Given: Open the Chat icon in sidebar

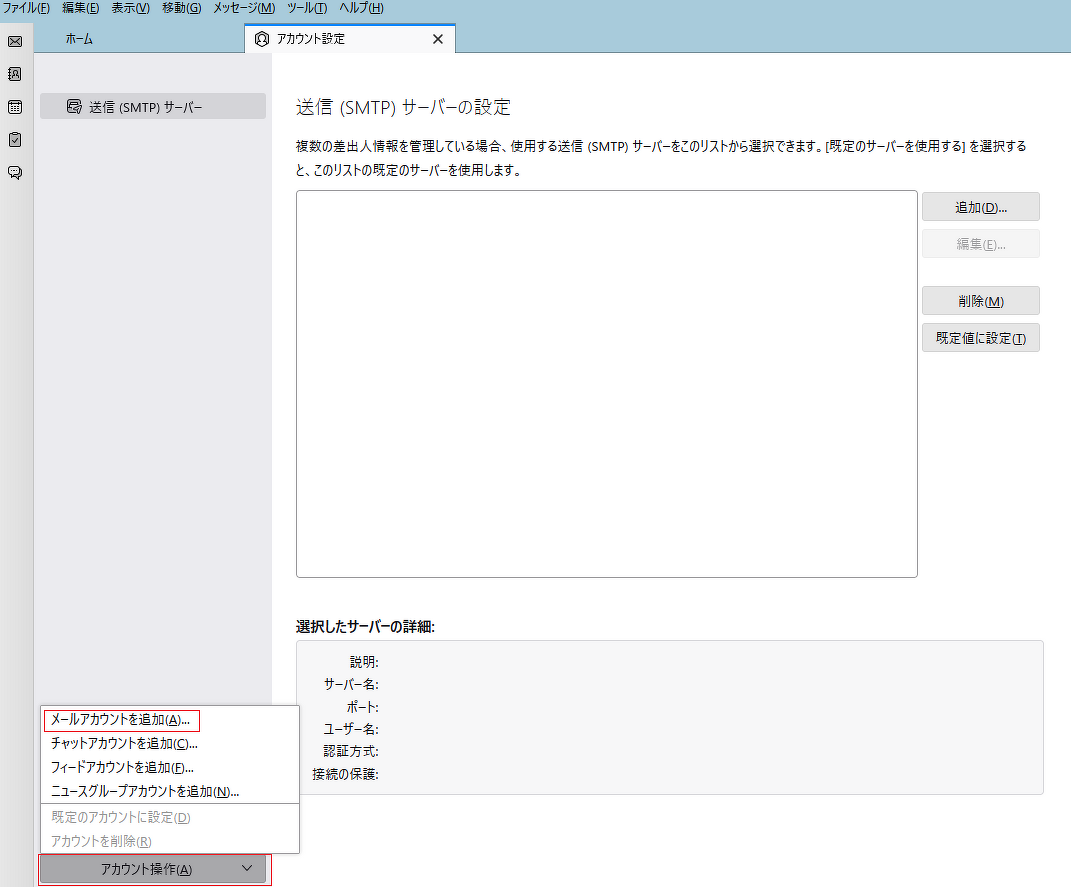Looking at the screenshot, I should point(15,173).
